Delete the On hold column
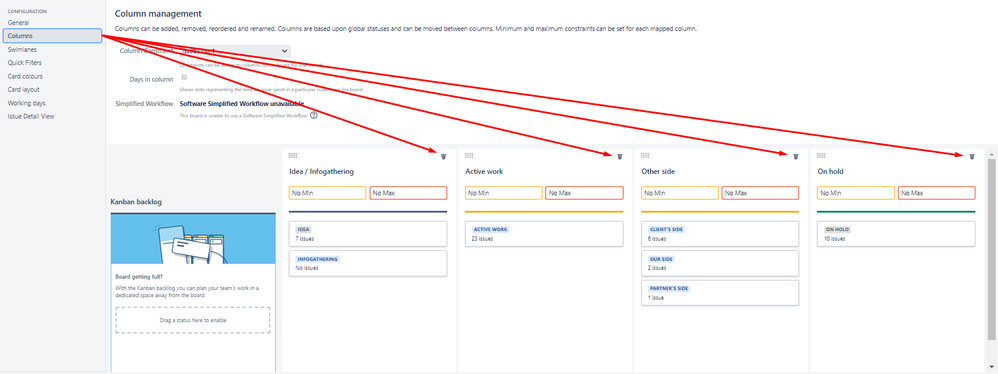 tap(972, 156)
